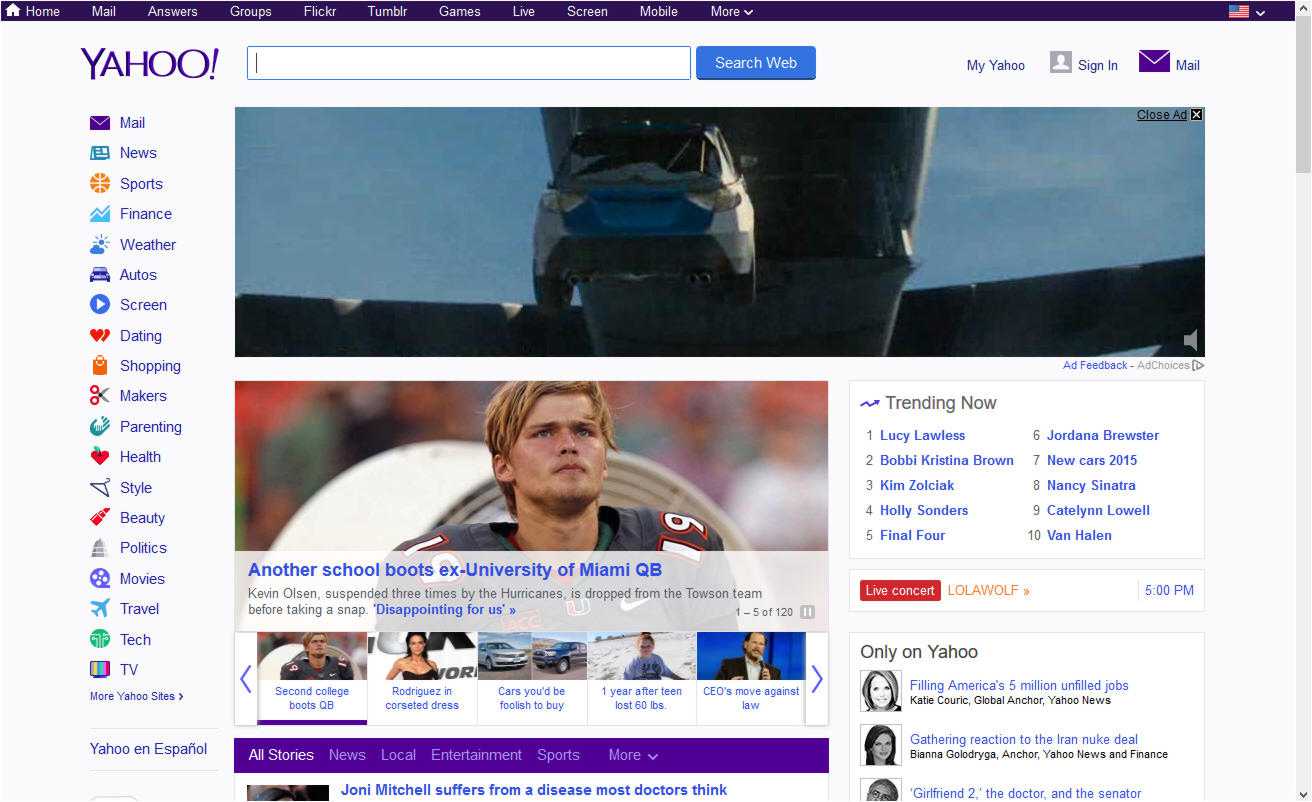
Task: Open Answers in the top navigation bar
Action: 172,12
